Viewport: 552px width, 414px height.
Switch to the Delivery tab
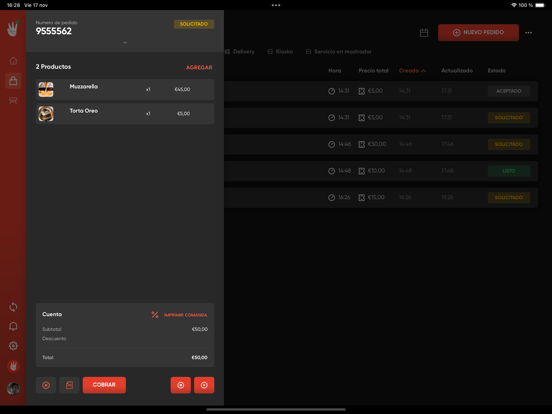point(239,52)
